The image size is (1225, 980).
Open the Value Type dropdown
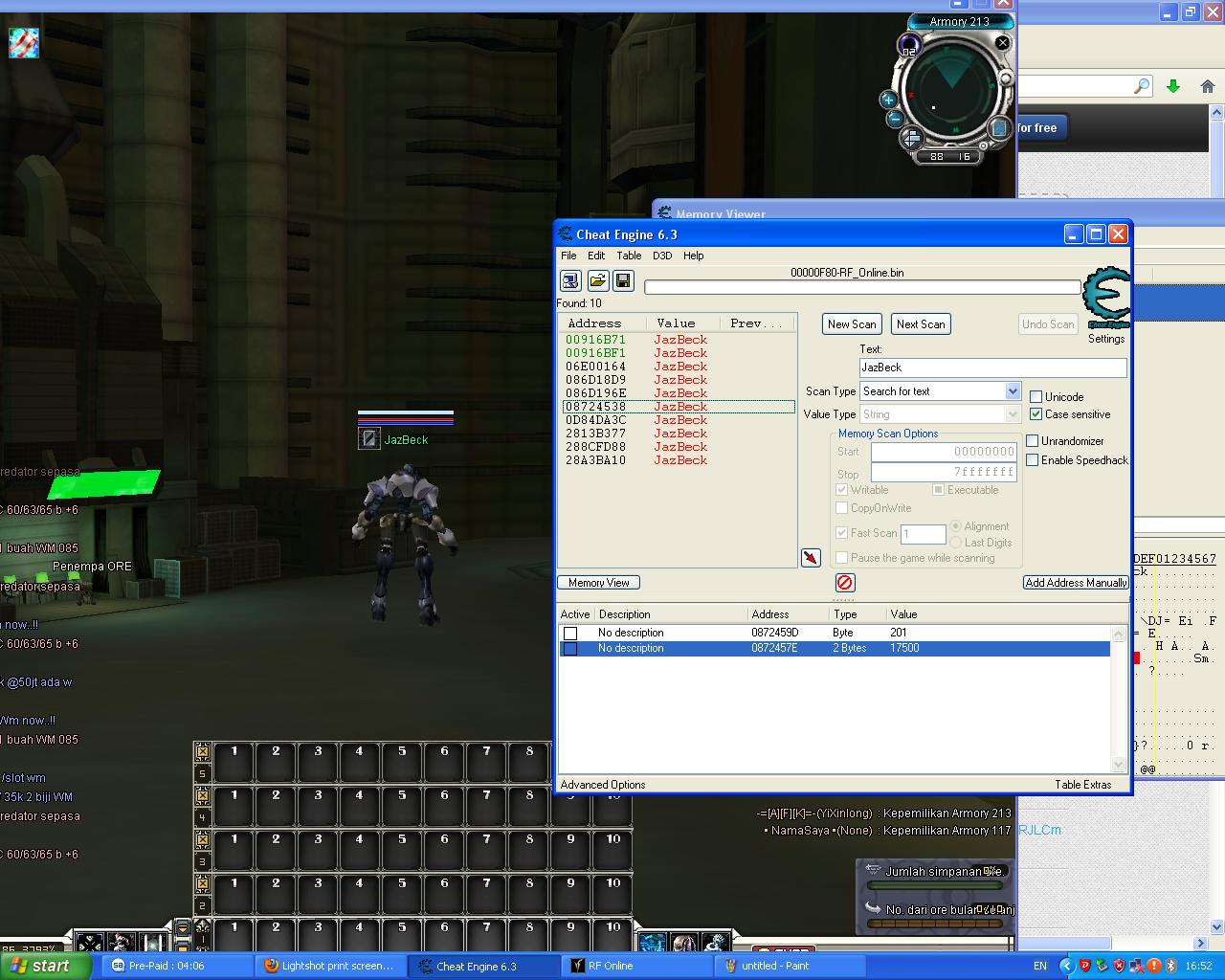[1013, 414]
